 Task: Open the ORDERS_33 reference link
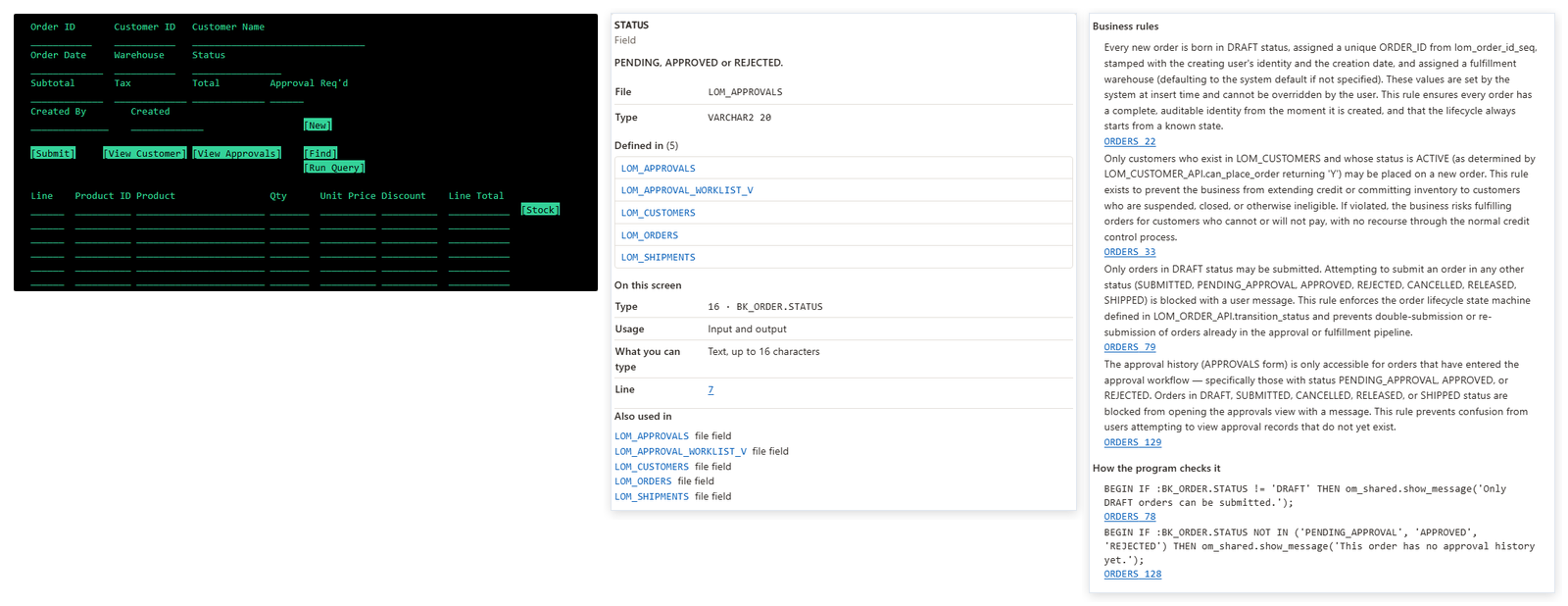pyautogui.click(x=1129, y=252)
